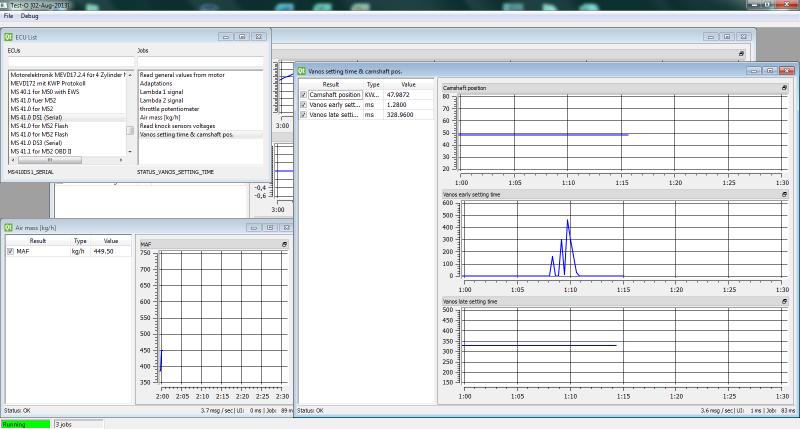Image resolution: width=800 pixels, height=429 pixels.
Task: Click ECU list scroll down arrow
Action: [x=130, y=152]
